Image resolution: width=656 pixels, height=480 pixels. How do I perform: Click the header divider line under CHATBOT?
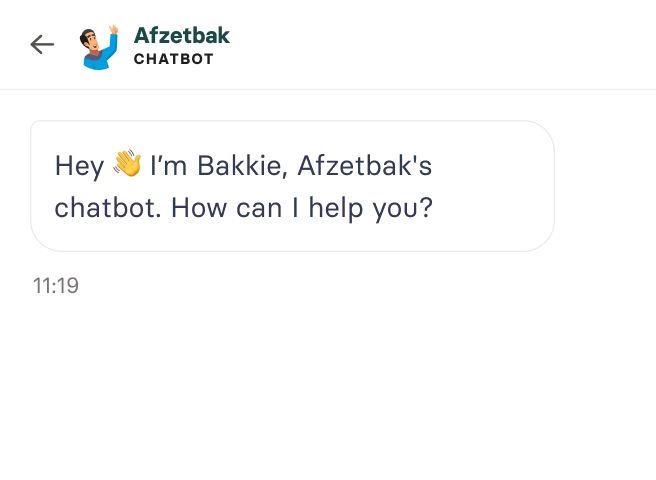click(x=328, y=89)
